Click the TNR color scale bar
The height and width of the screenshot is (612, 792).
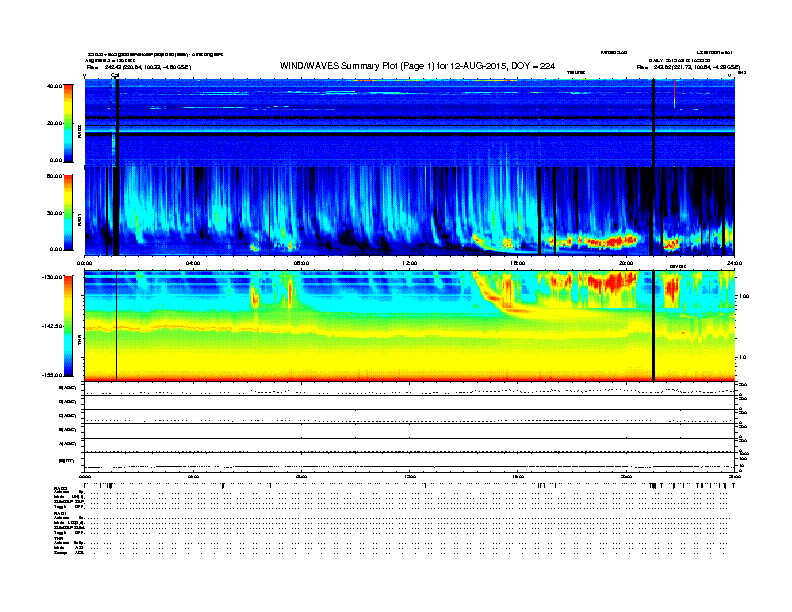pyautogui.click(x=68, y=326)
